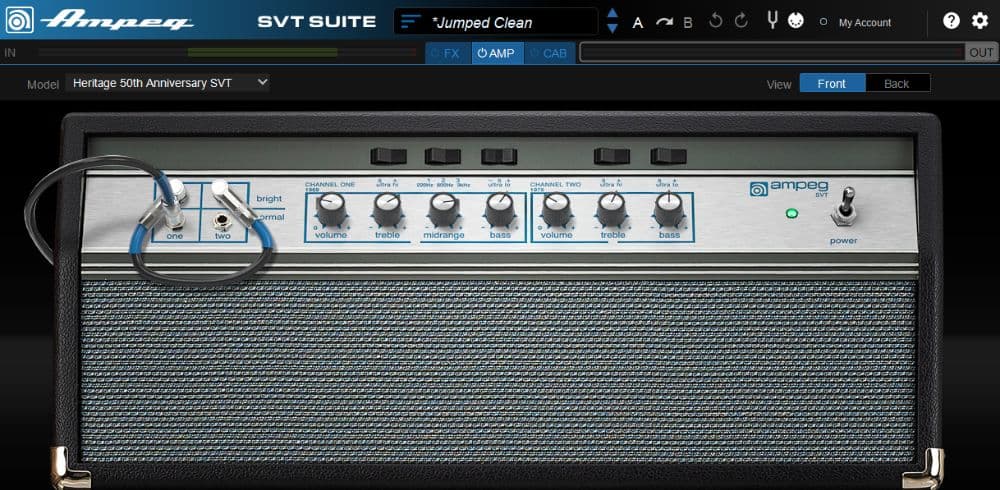Open the amp Model dropdown
Image resolution: width=1000 pixels, height=490 pixels.
coord(167,83)
